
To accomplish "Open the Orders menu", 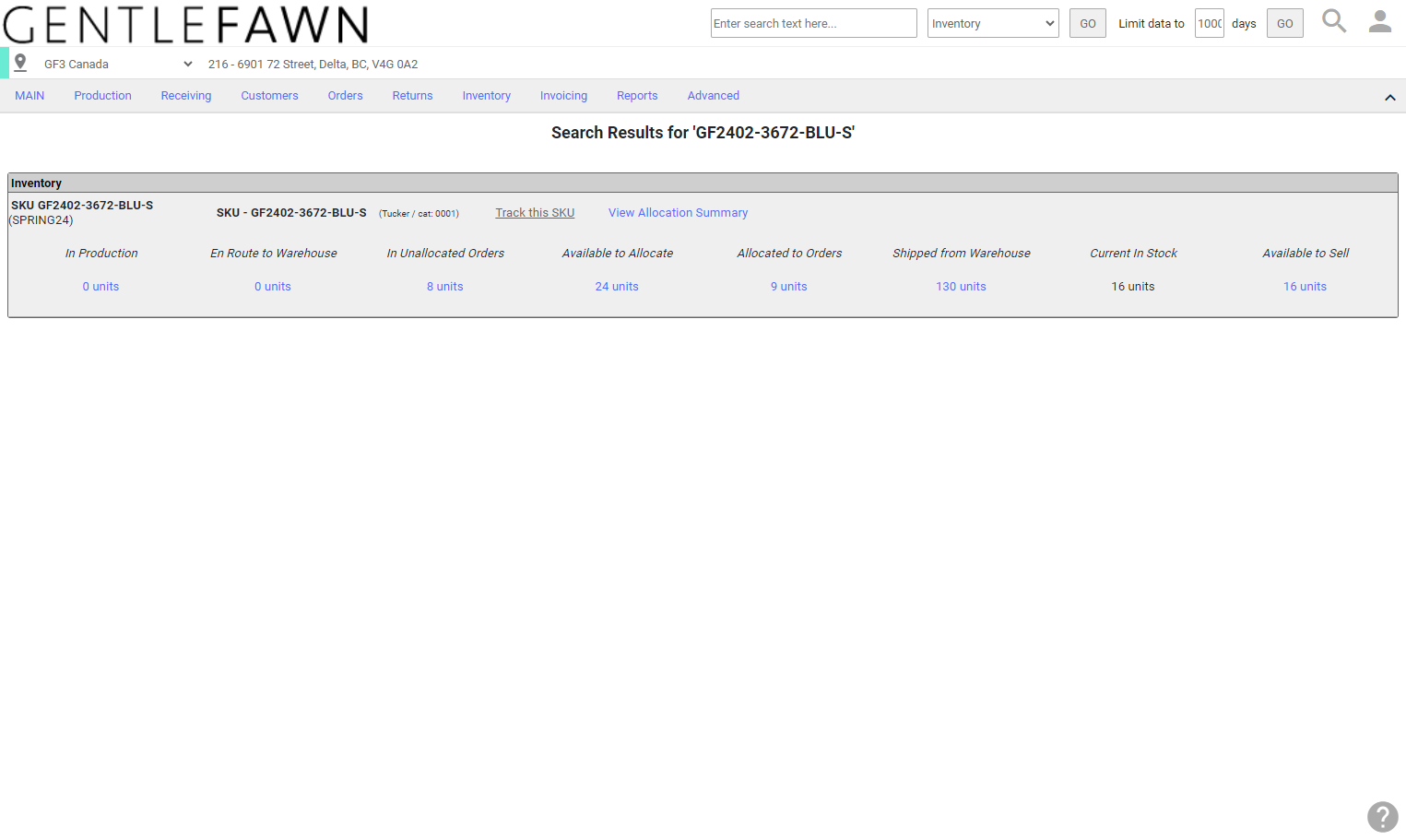I will 346,96.
